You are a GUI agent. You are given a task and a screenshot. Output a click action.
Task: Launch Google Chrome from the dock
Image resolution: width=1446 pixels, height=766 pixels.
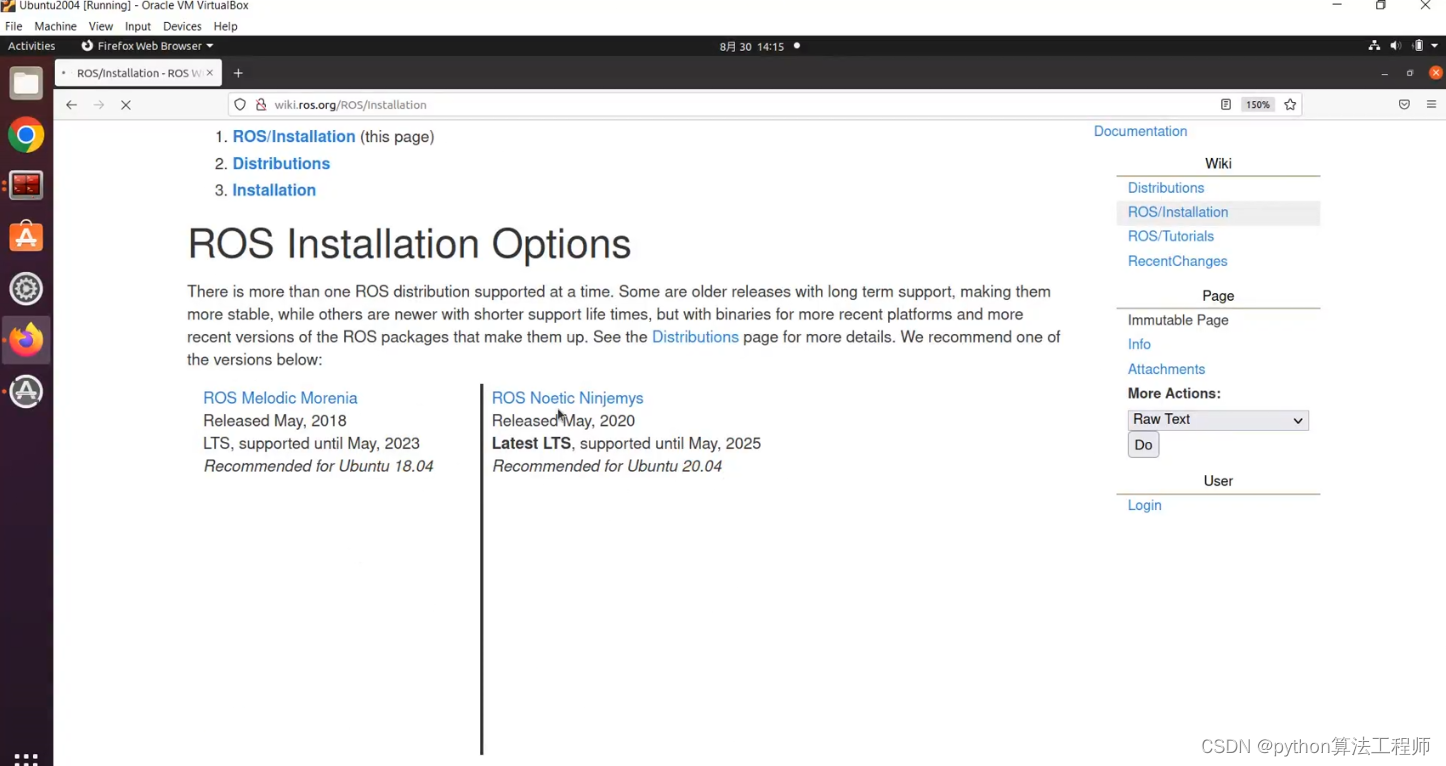point(26,135)
